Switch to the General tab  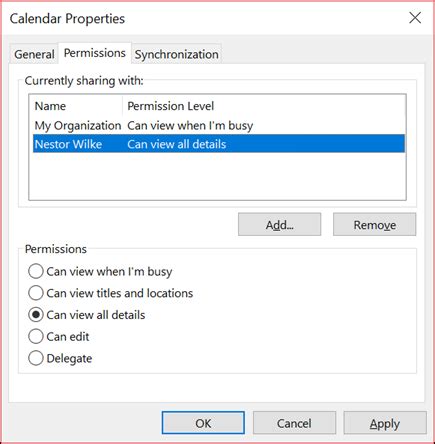coord(34,54)
